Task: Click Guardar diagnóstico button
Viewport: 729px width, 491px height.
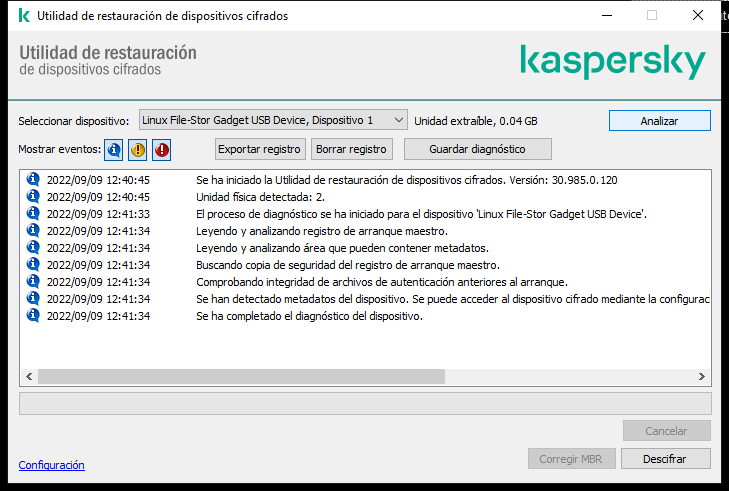Action: pyautogui.click(x=476, y=149)
